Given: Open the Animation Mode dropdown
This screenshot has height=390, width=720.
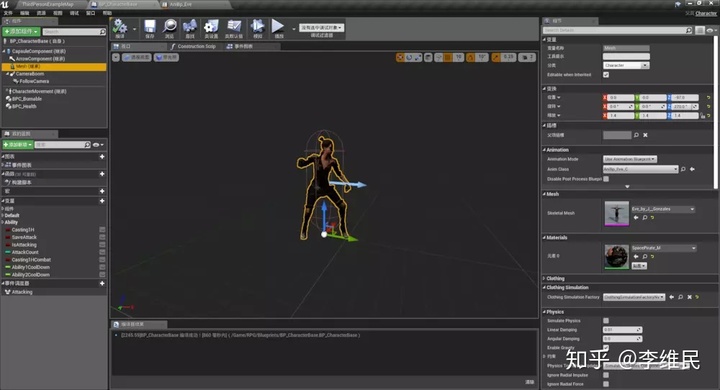Looking at the screenshot, I should click(630, 159).
